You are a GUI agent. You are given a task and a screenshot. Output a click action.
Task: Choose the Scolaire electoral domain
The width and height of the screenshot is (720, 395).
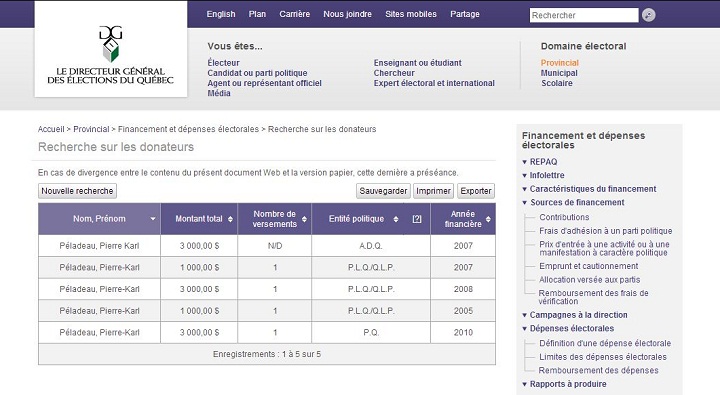tap(557, 83)
